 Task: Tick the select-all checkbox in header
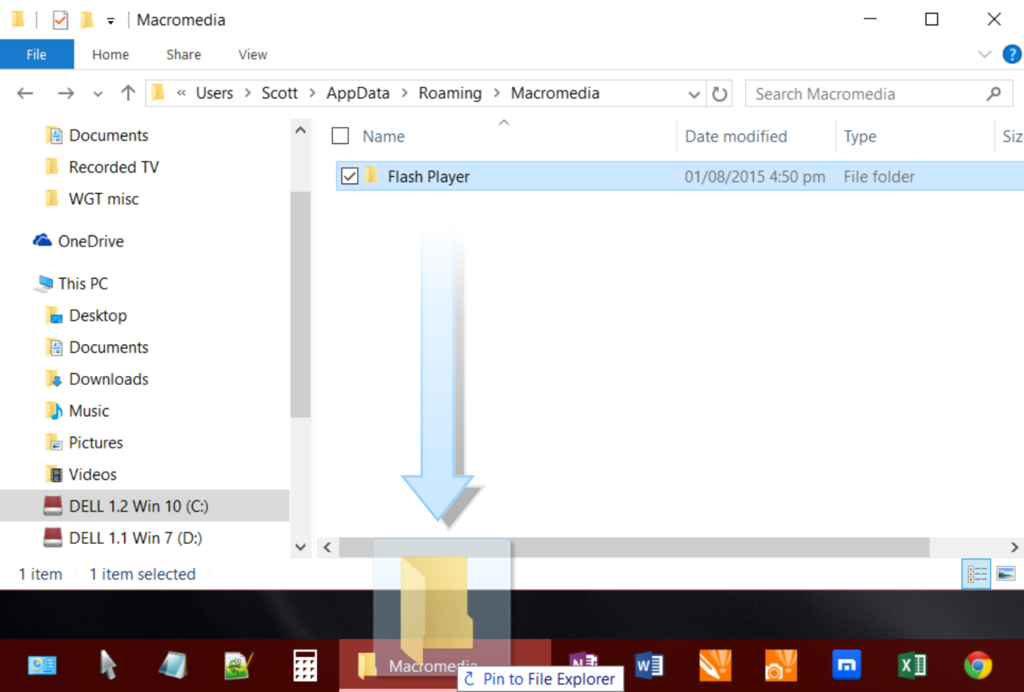point(340,136)
